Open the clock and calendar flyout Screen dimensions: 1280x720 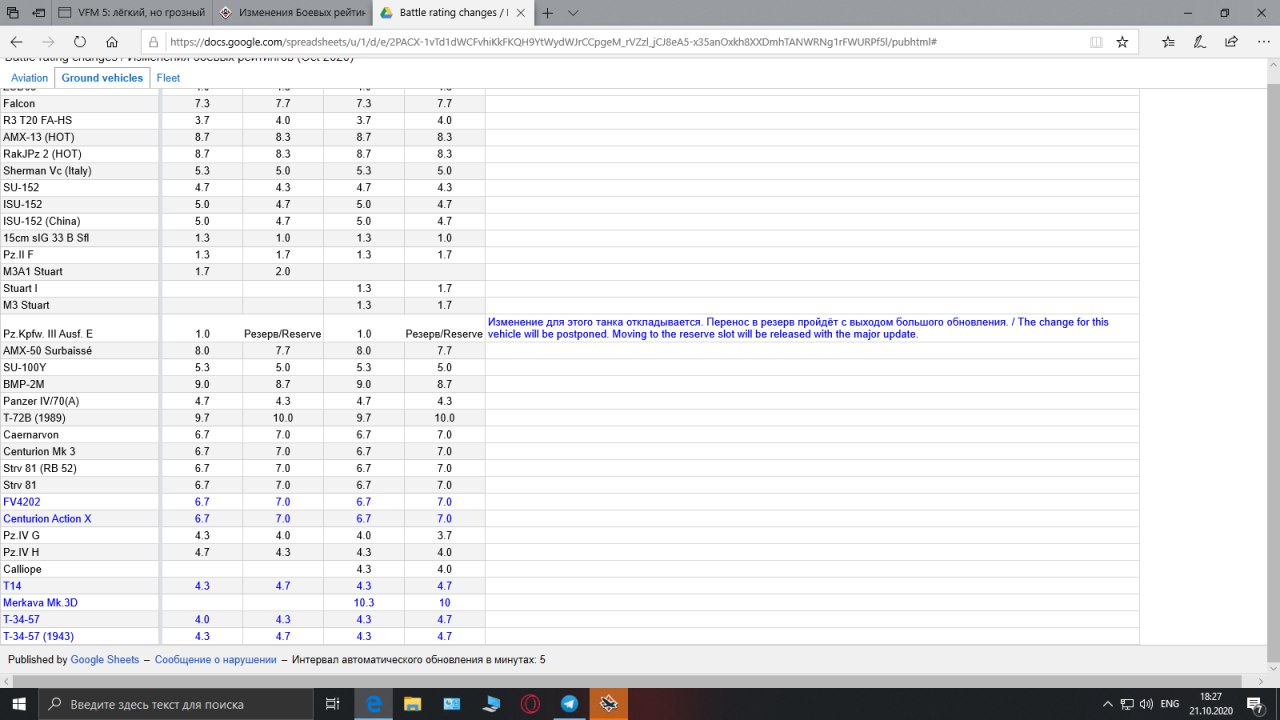tap(1211, 704)
